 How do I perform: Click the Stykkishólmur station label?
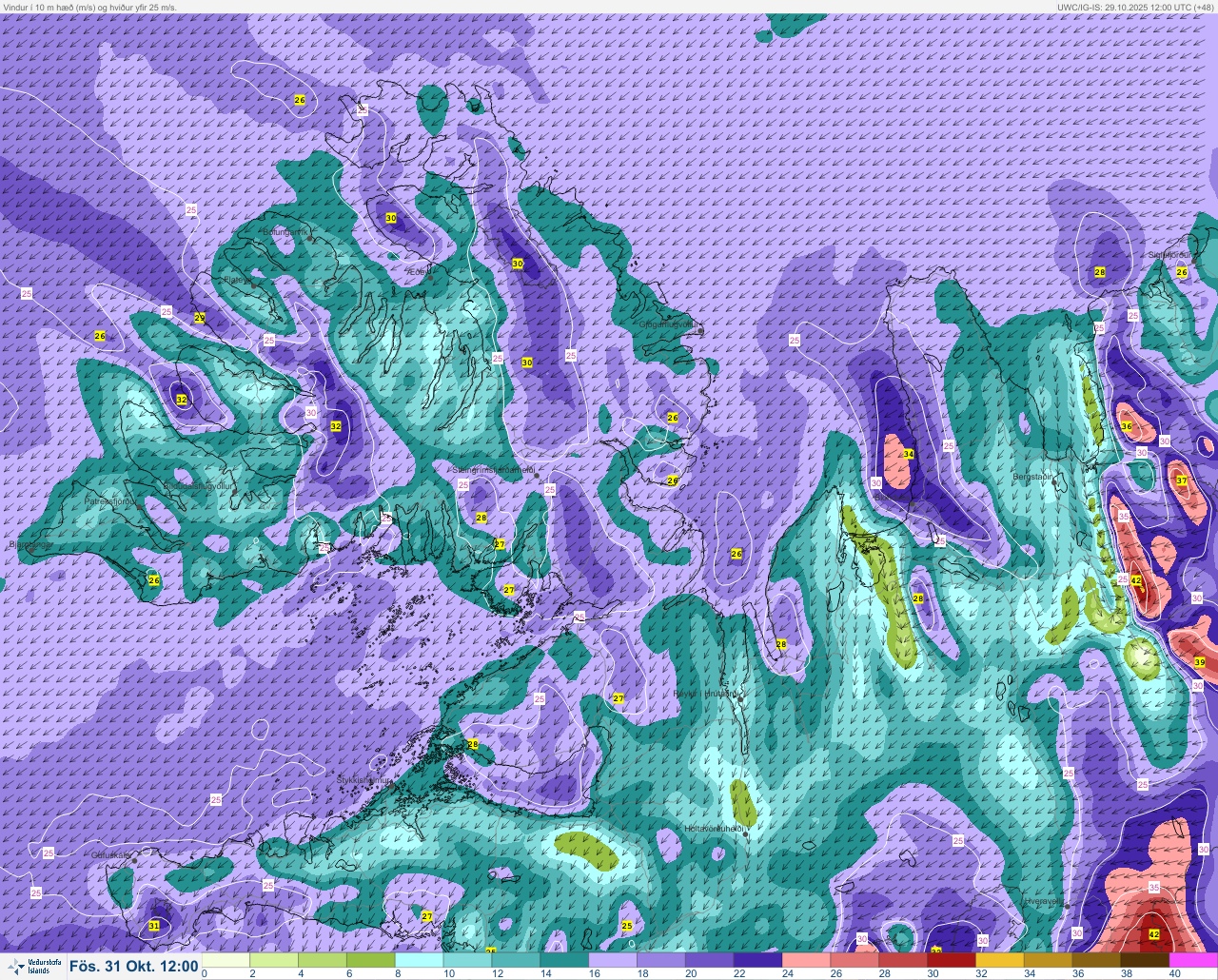[x=363, y=780]
